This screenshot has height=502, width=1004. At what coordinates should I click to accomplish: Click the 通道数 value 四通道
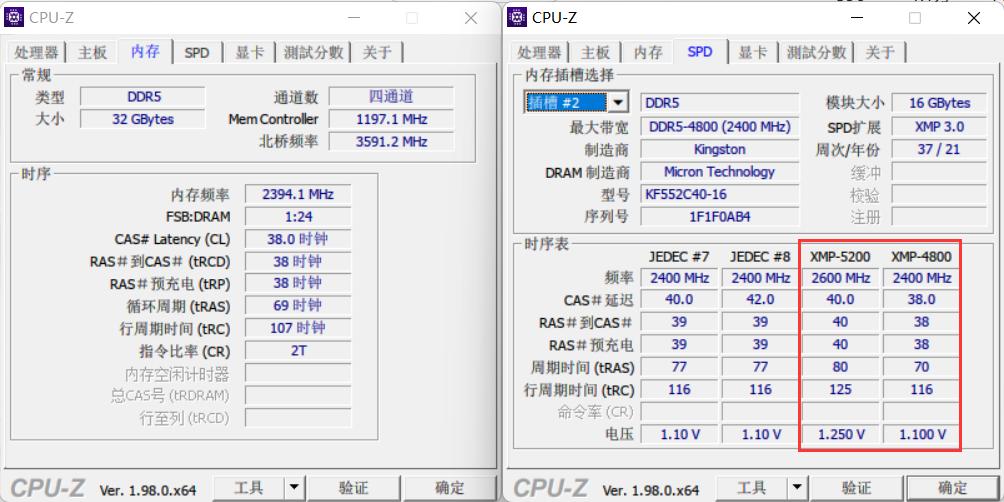point(391,97)
